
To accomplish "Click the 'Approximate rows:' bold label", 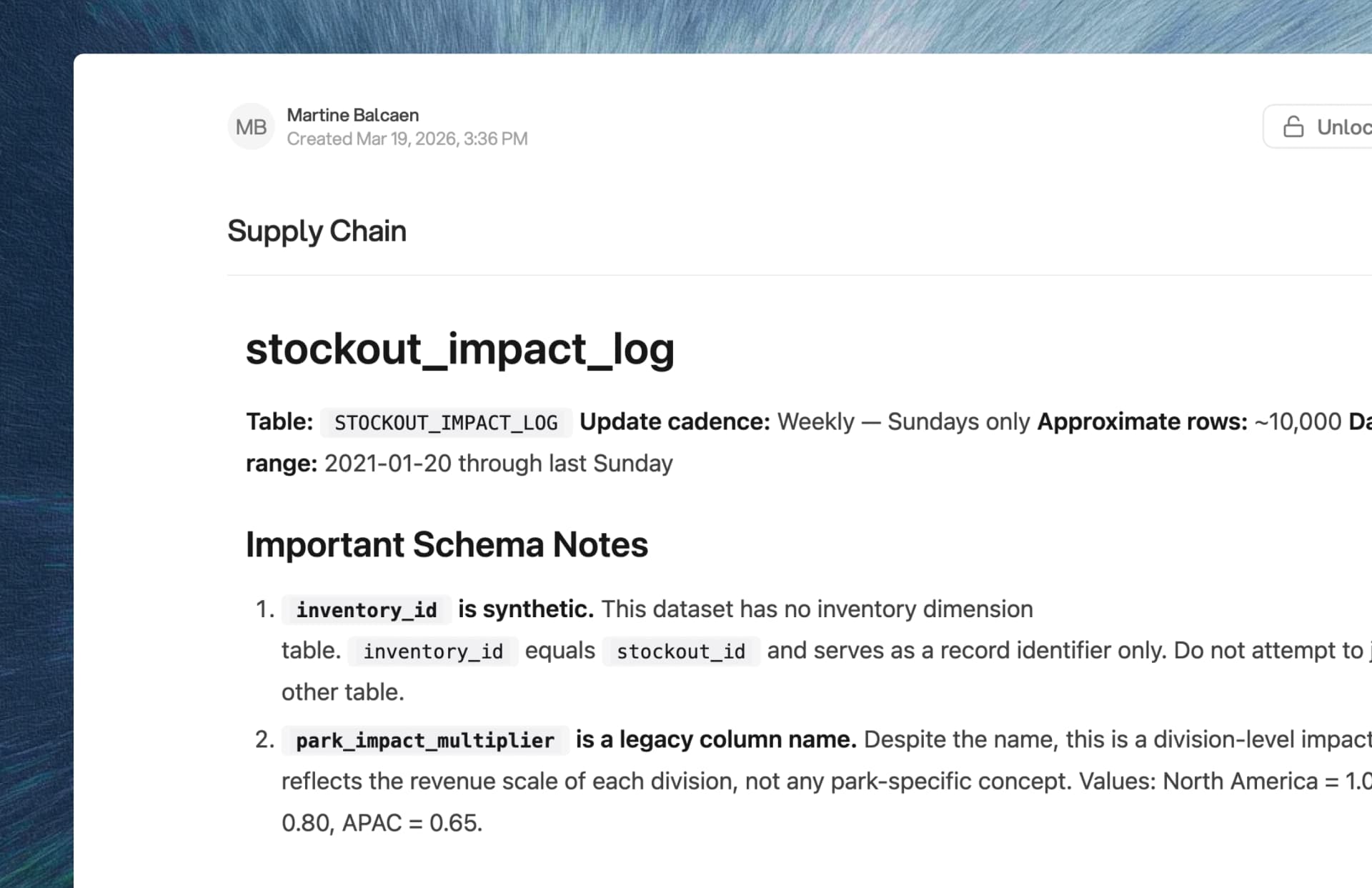I will click(x=1141, y=421).
